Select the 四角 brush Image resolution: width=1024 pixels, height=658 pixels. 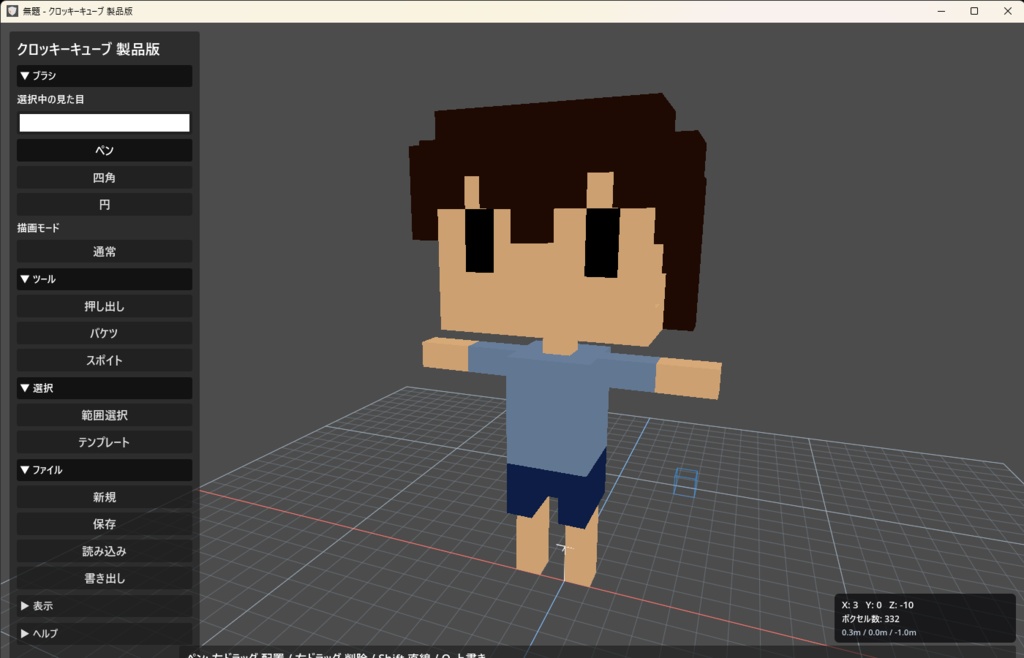(x=104, y=178)
